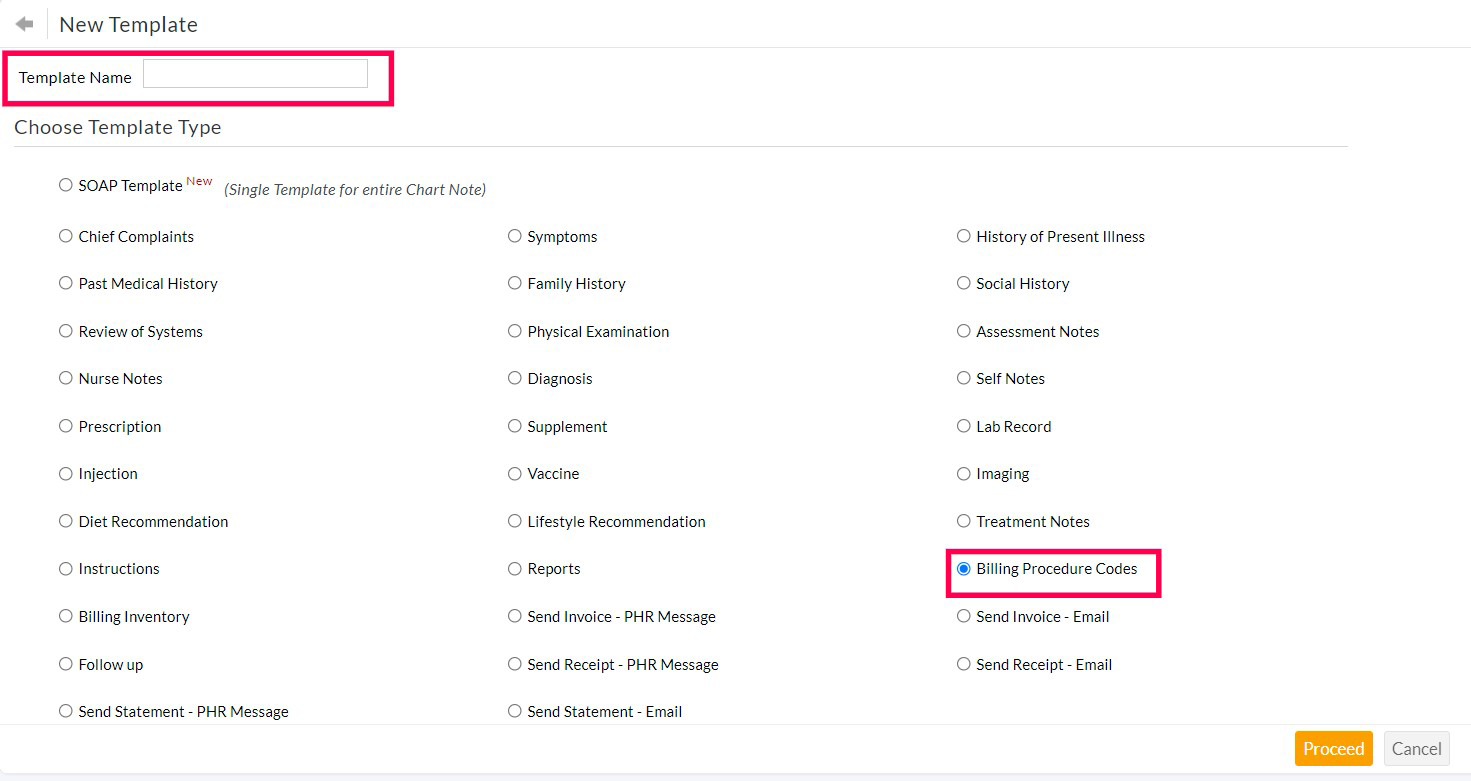Viewport: 1471px width, 781px height.
Task: Click the Proceed button
Action: 1333,748
